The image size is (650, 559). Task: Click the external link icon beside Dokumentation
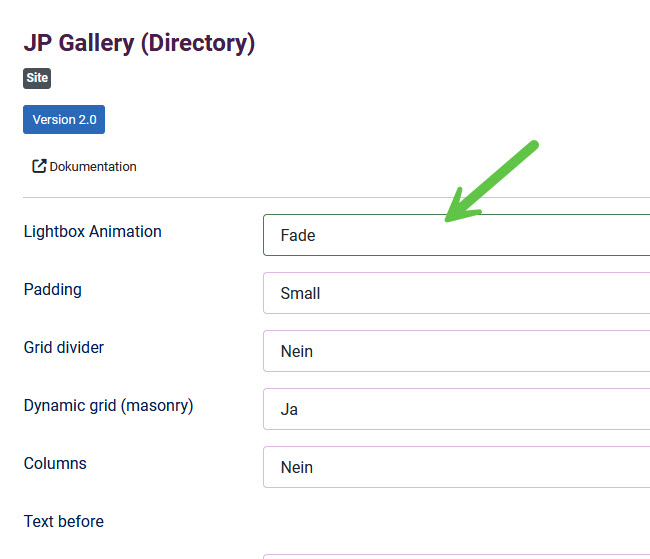click(x=39, y=166)
